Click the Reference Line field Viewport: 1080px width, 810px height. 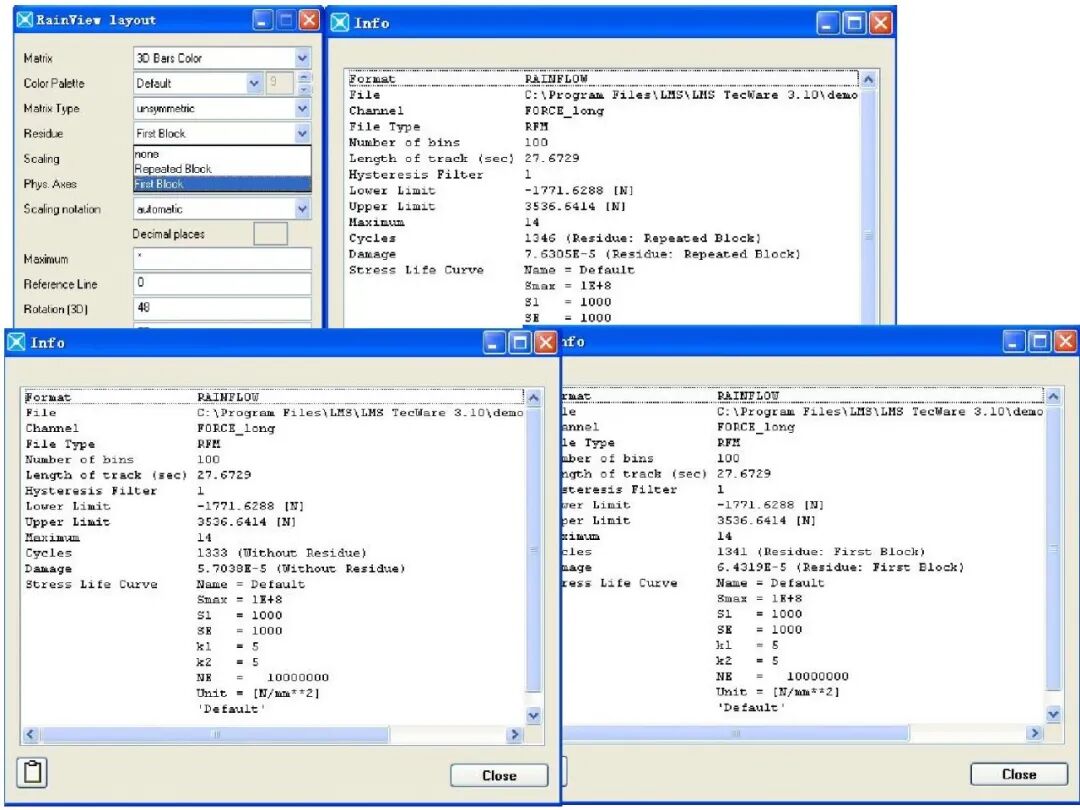tap(222, 284)
